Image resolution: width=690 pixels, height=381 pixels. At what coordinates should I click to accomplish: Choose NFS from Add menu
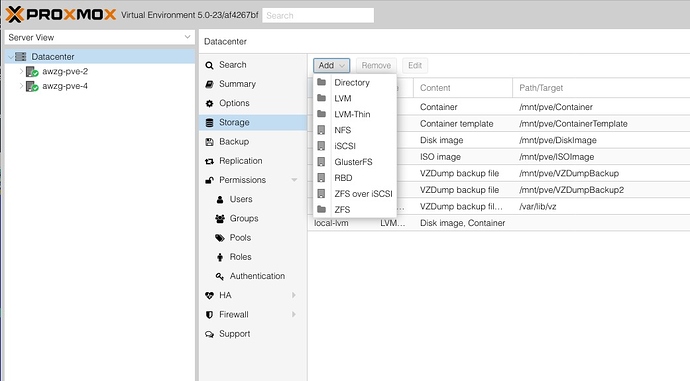point(355,130)
